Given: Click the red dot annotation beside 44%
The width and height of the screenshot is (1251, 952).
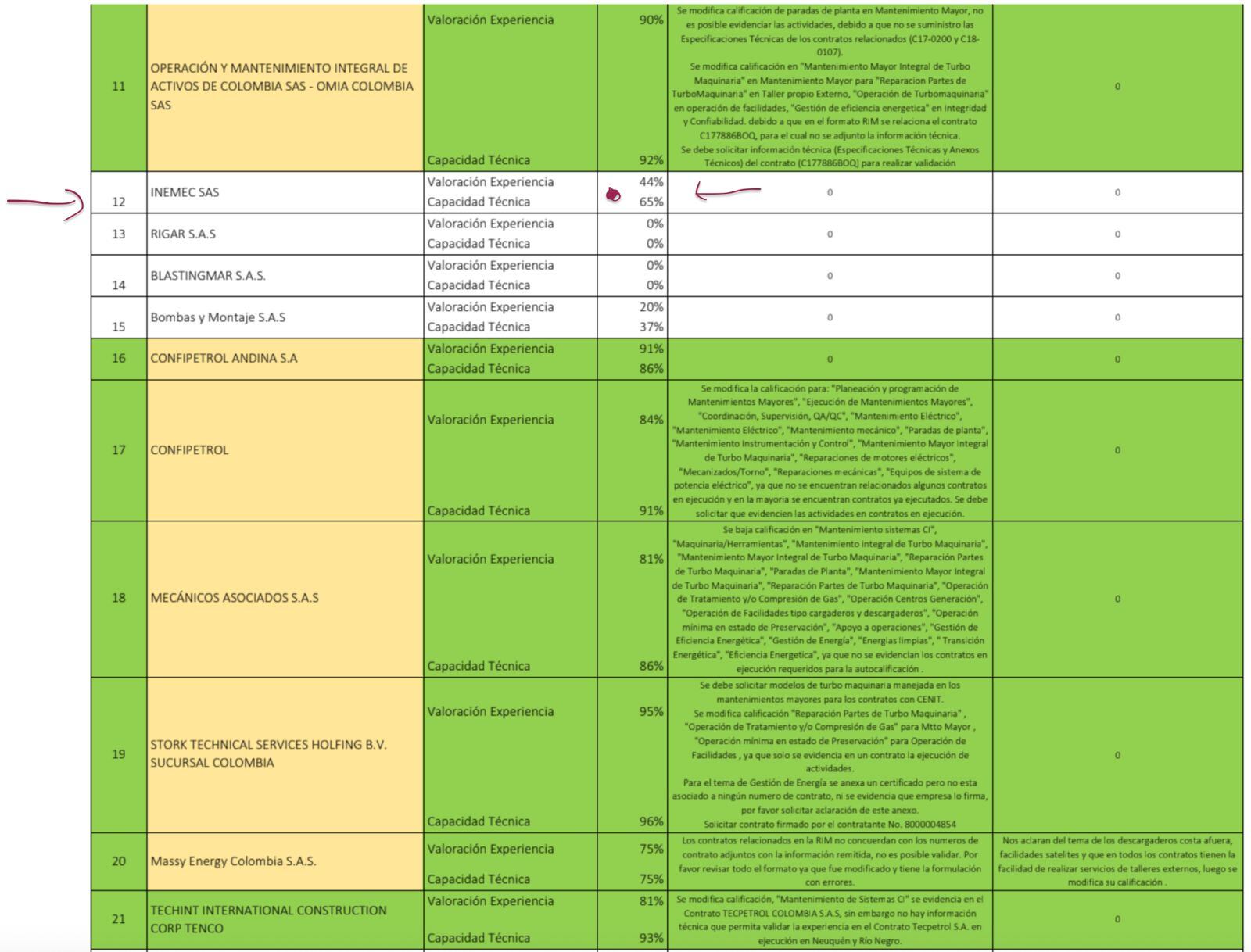Looking at the screenshot, I should 614,195.
